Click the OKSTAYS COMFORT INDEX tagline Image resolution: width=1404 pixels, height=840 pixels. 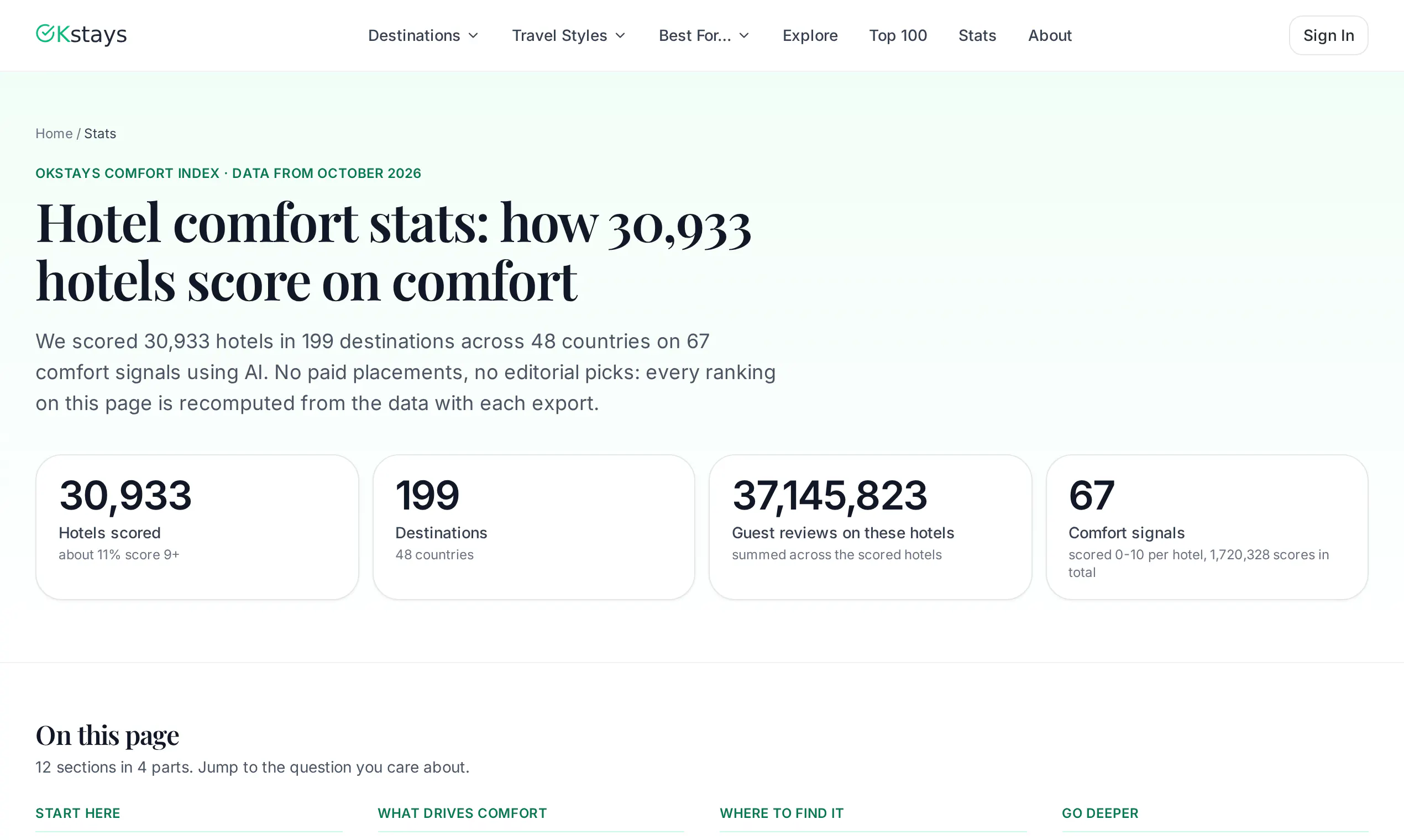(x=228, y=173)
